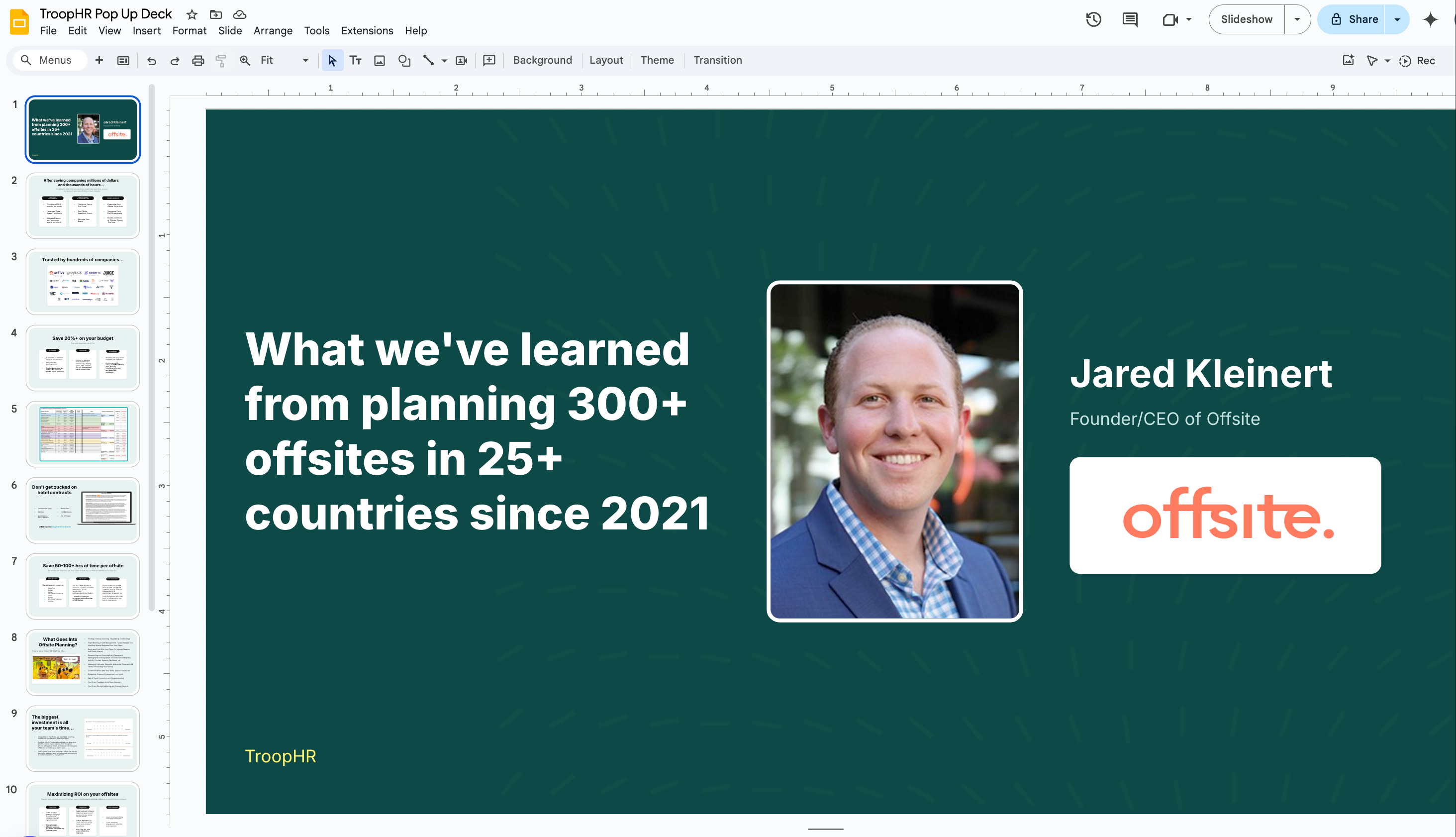Search the Menus field
1456x837 pixels.
pyautogui.click(x=51, y=60)
